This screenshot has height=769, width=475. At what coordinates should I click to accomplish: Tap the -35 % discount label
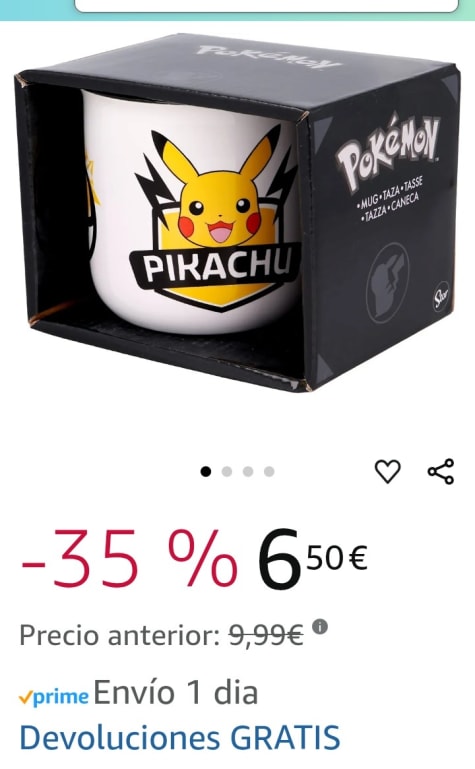(x=129, y=559)
